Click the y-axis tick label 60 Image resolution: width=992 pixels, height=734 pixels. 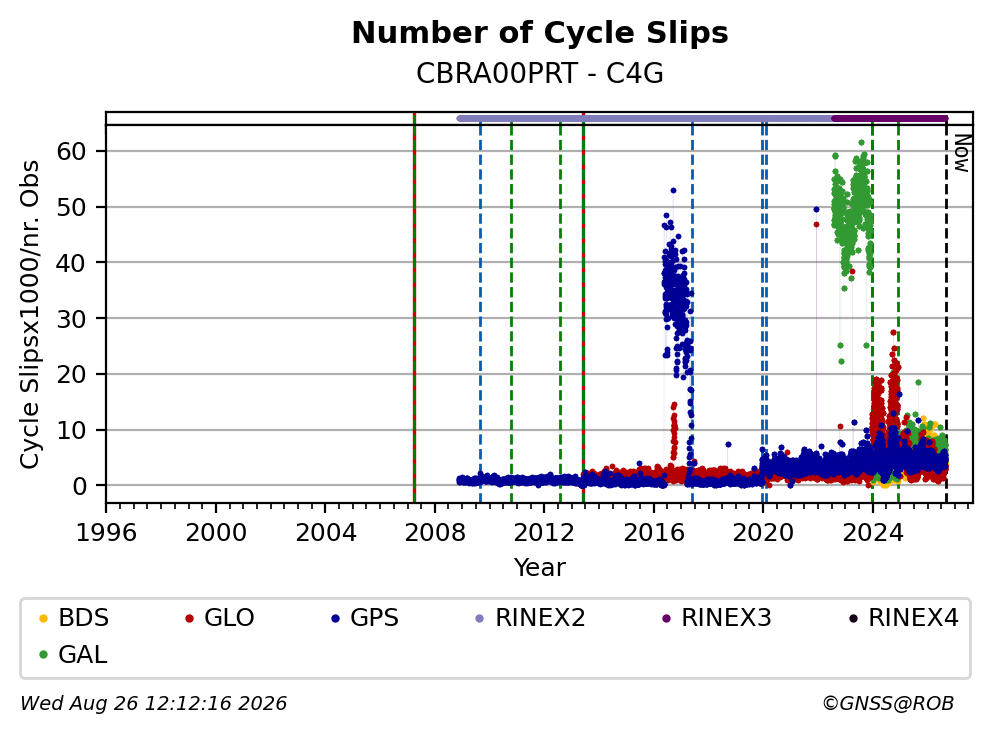tap(71, 151)
